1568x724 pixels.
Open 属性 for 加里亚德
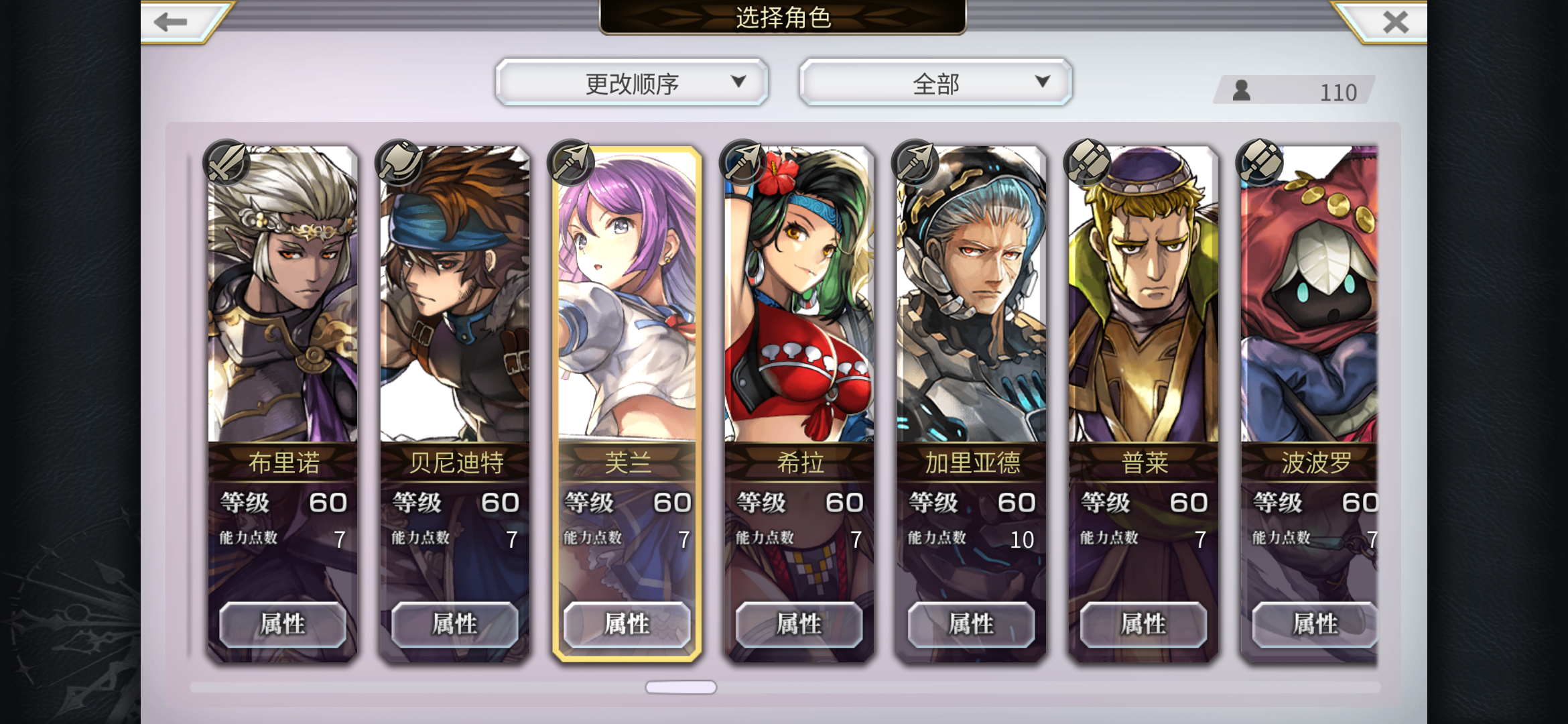click(972, 624)
